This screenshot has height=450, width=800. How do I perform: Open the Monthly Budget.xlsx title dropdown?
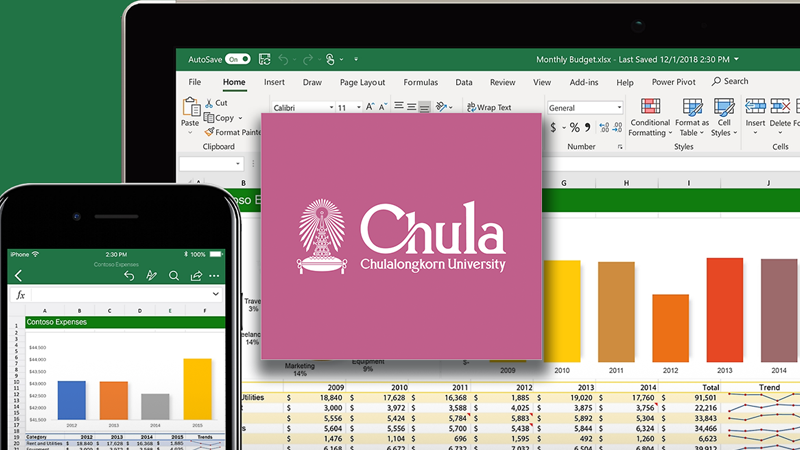(x=736, y=59)
